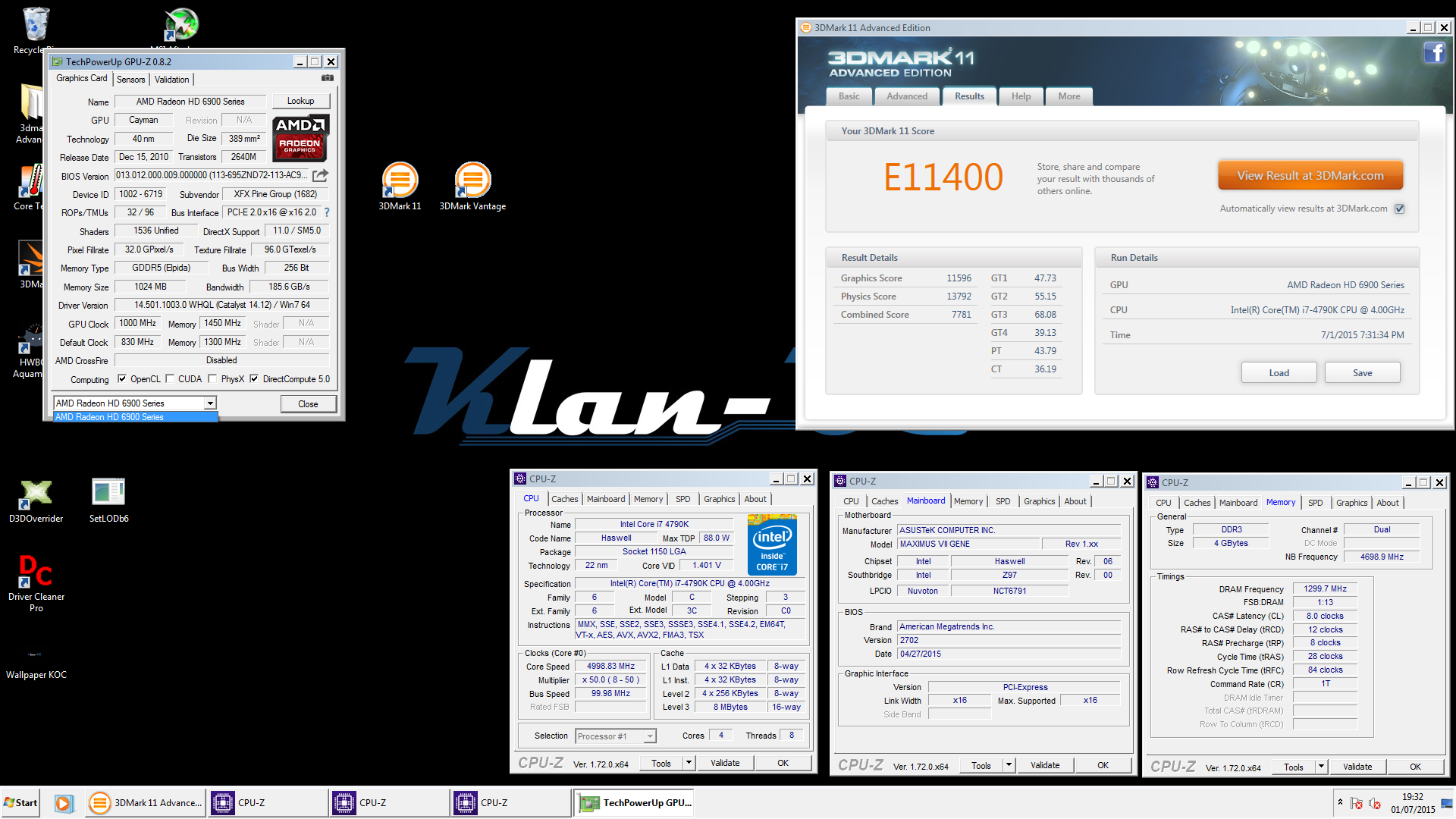This screenshot has width=1456, height=819.
Task: Click the Graphics Score value 11596
Action: pos(959,278)
